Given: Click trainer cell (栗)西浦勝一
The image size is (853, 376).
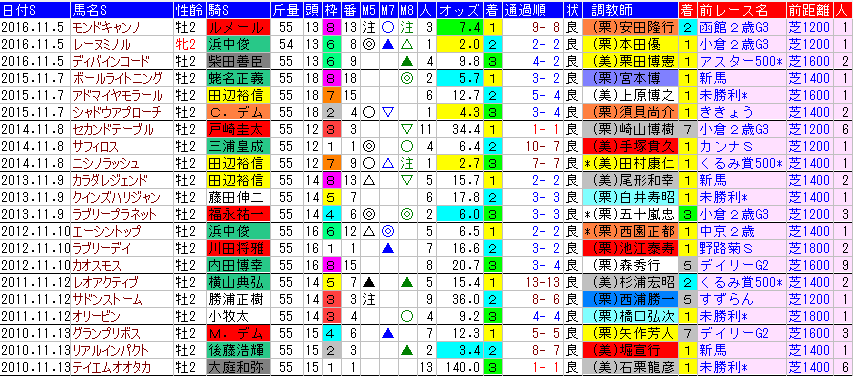Looking at the screenshot, I should [x=630, y=300].
